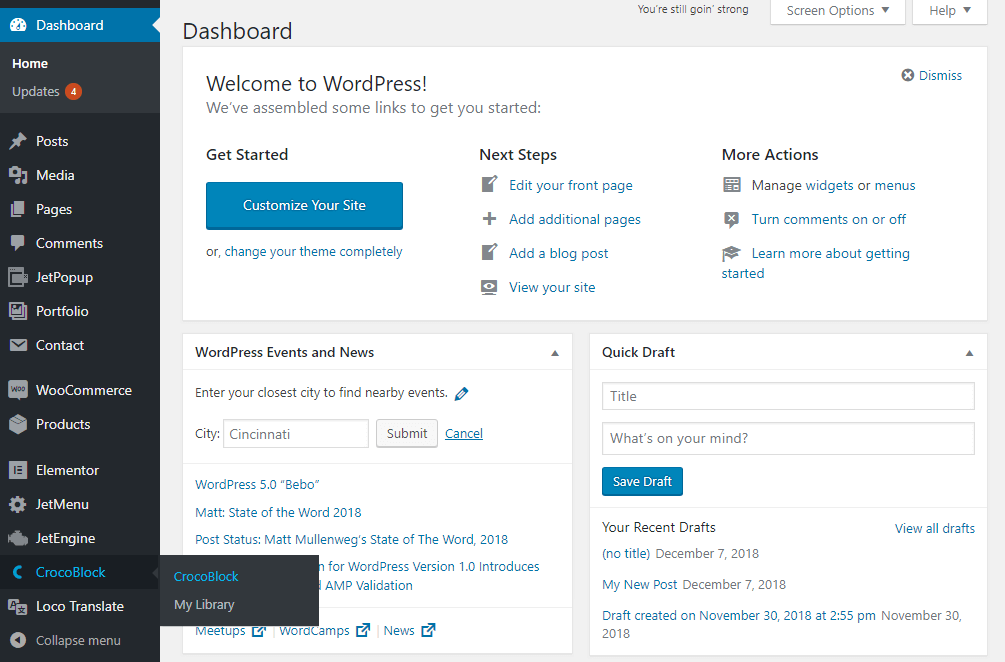Collapse the WordPress Events and News panel
This screenshot has width=1005, height=662.
click(x=555, y=353)
